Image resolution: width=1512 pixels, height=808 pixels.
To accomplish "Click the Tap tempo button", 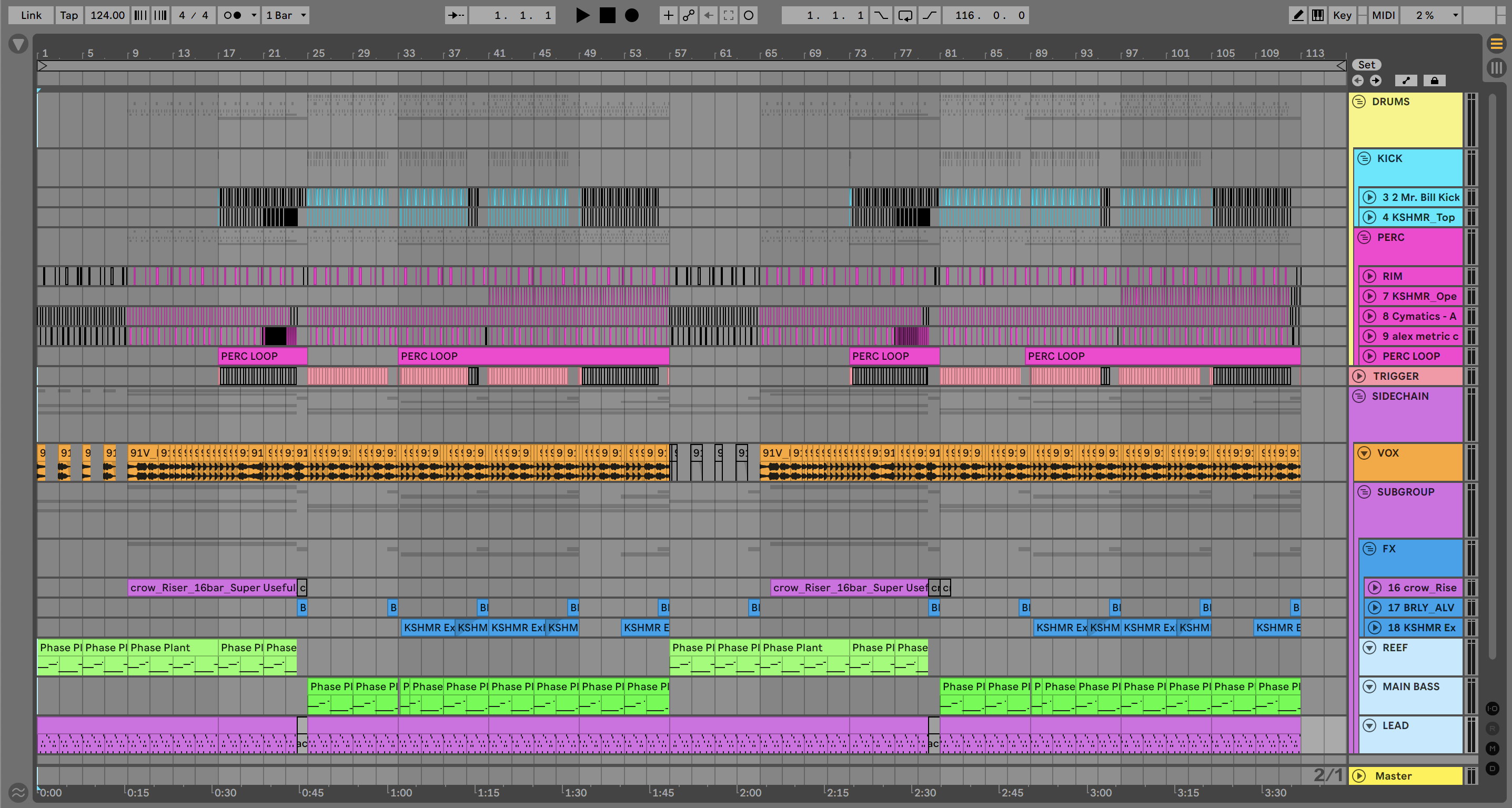I will pyautogui.click(x=69, y=15).
